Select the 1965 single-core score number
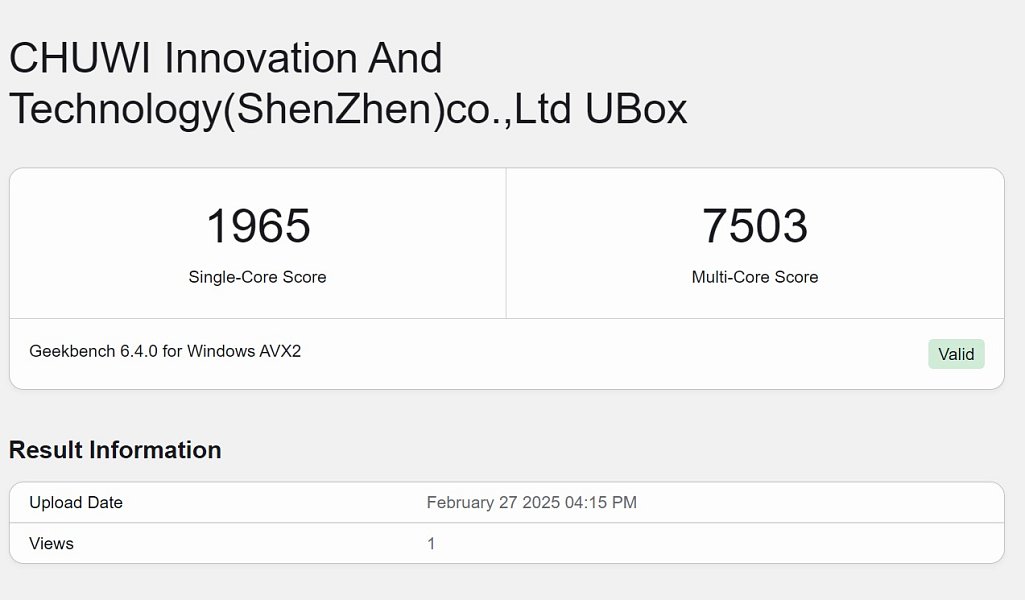This screenshot has height=600, width=1025. tap(258, 226)
